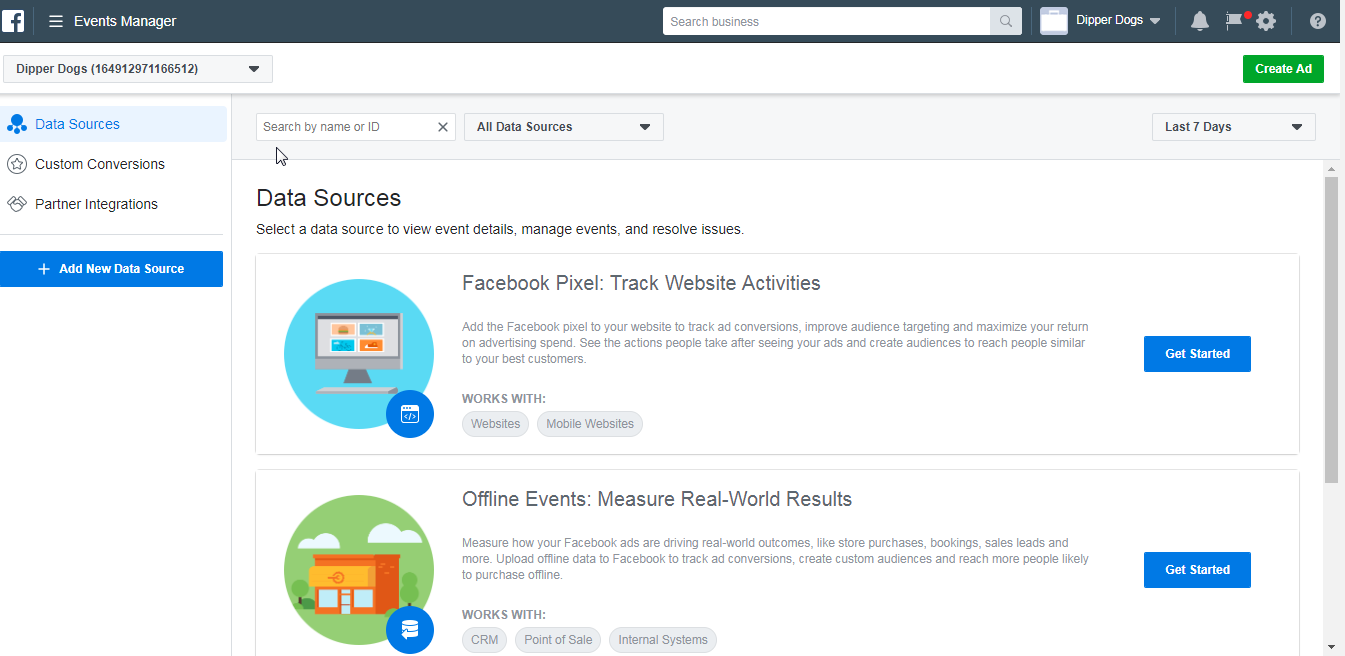This screenshot has height=656, width=1345.
Task: Click the Facebook Pixel: Track Website Activities heading
Action: tap(641, 283)
